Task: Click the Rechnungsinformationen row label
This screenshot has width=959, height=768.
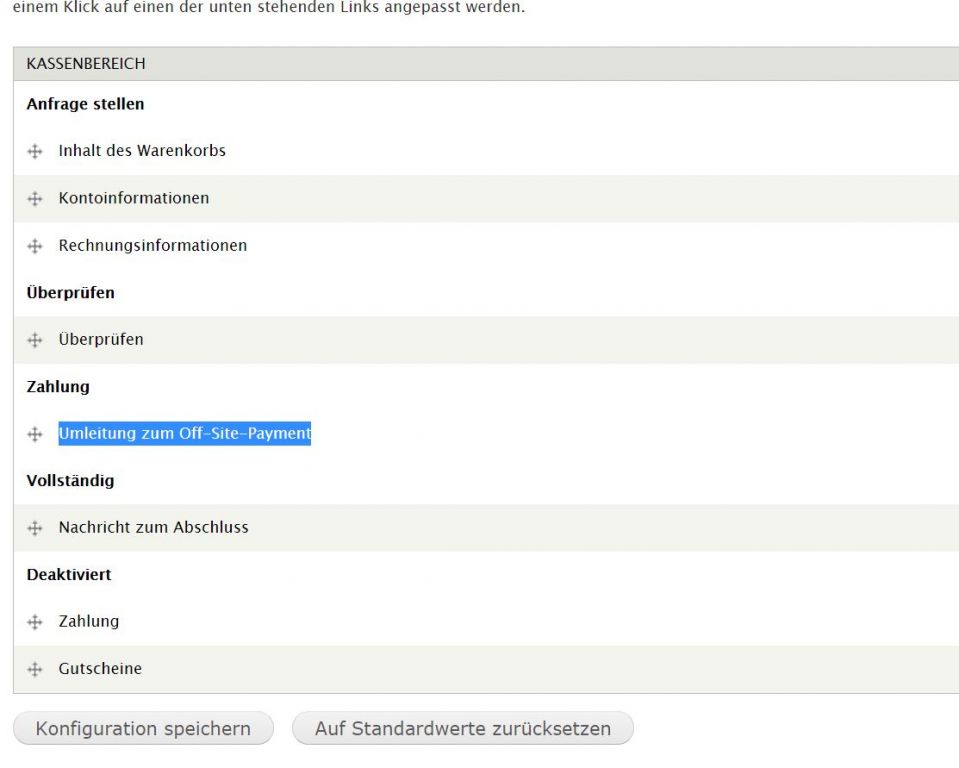Action: pyautogui.click(x=152, y=245)
